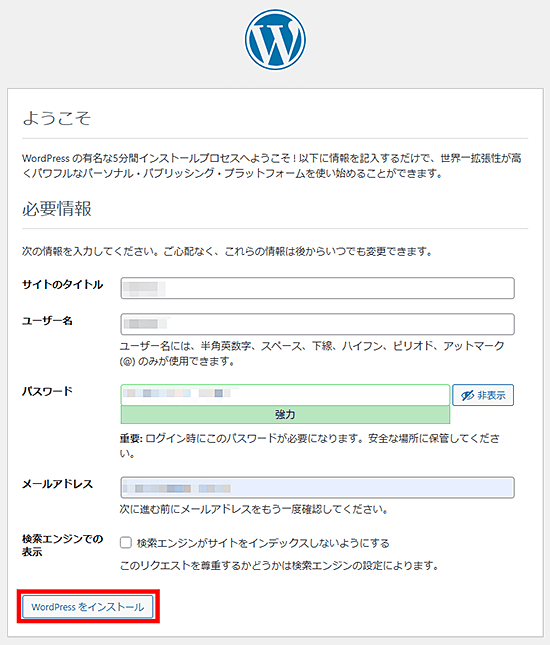Click the メールアドレス input field
The width and height of the screenshot is (550, 645).
tap(317, 487)
